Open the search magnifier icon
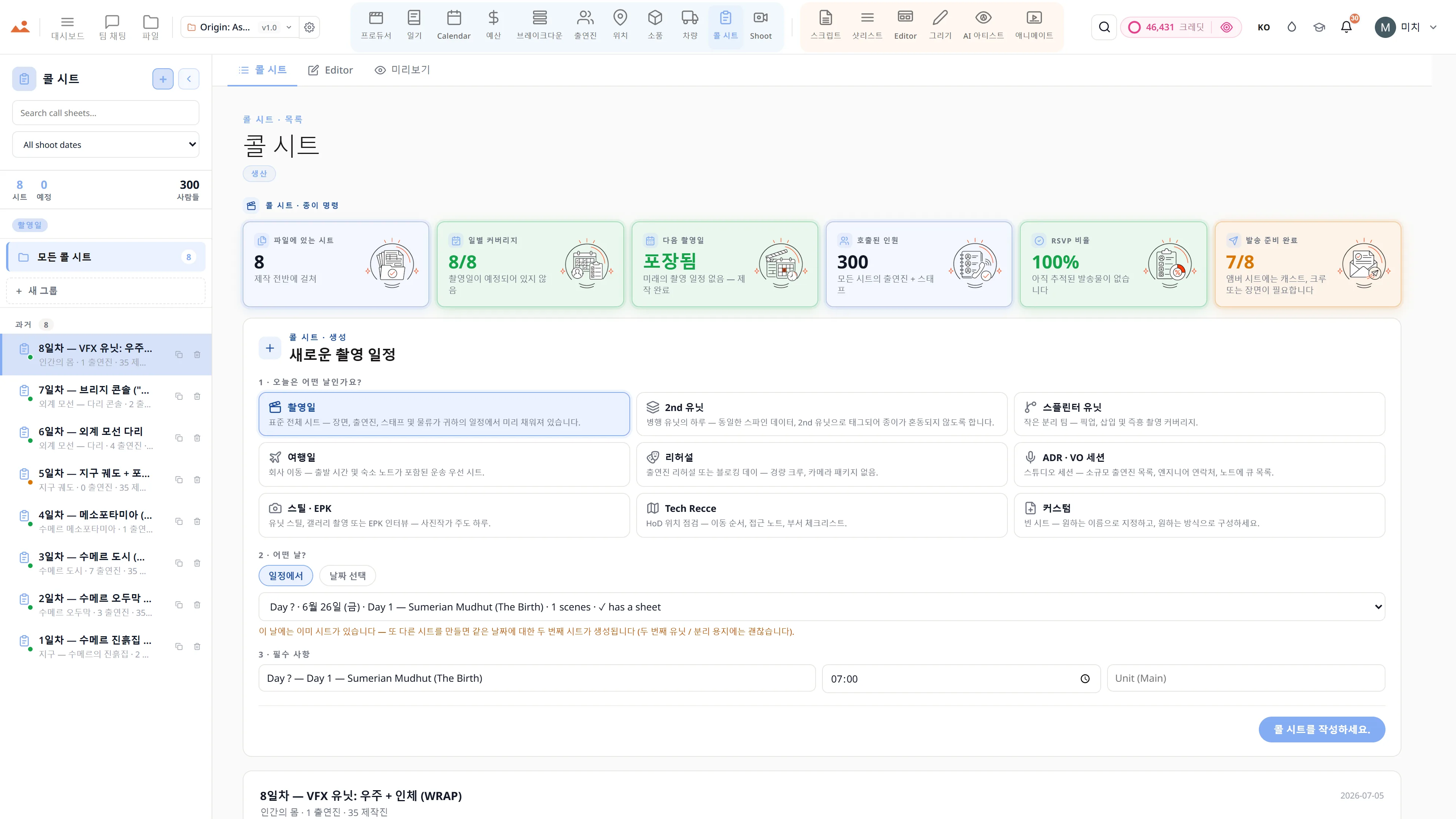The height and width of the screenshot is (819, 1456). [1104, 27]
